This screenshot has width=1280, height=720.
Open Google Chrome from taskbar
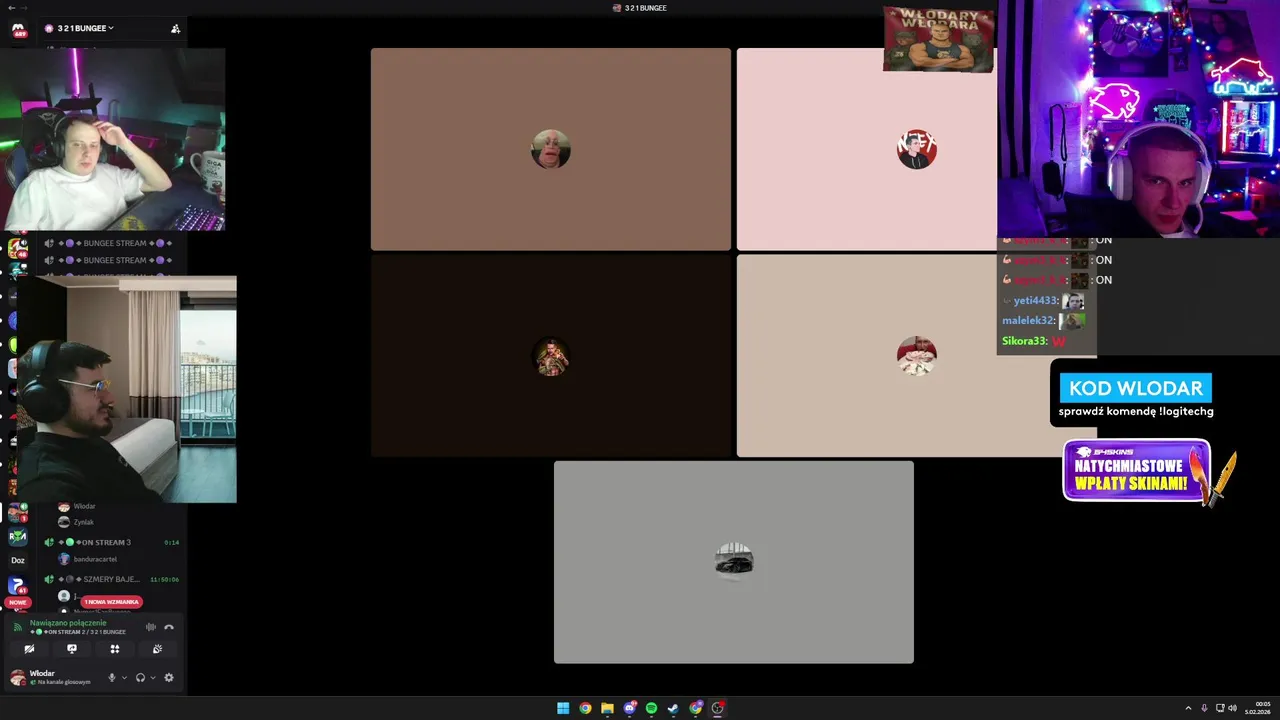click(585, 708)
